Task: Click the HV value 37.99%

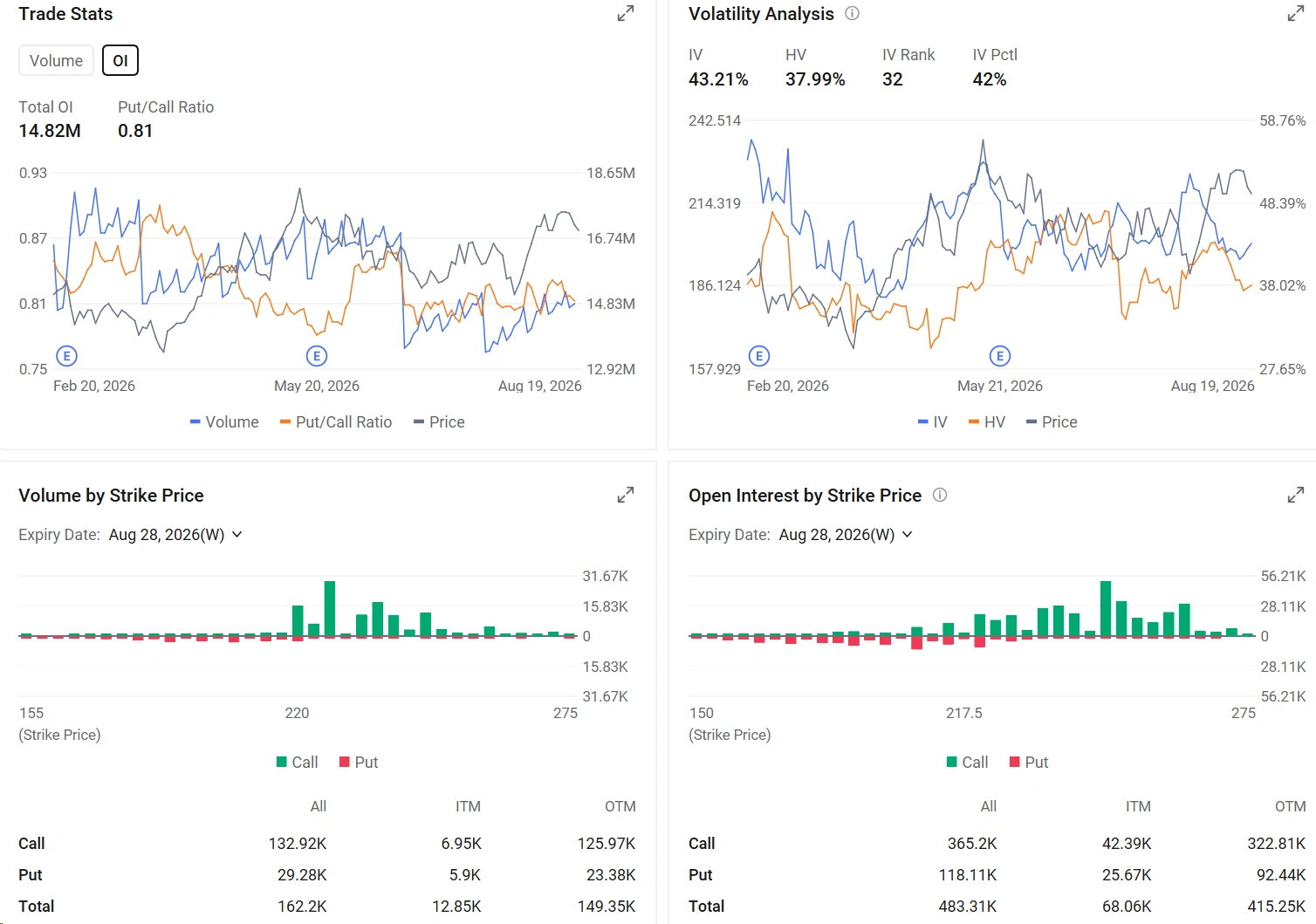Action: tap(815, 79)
